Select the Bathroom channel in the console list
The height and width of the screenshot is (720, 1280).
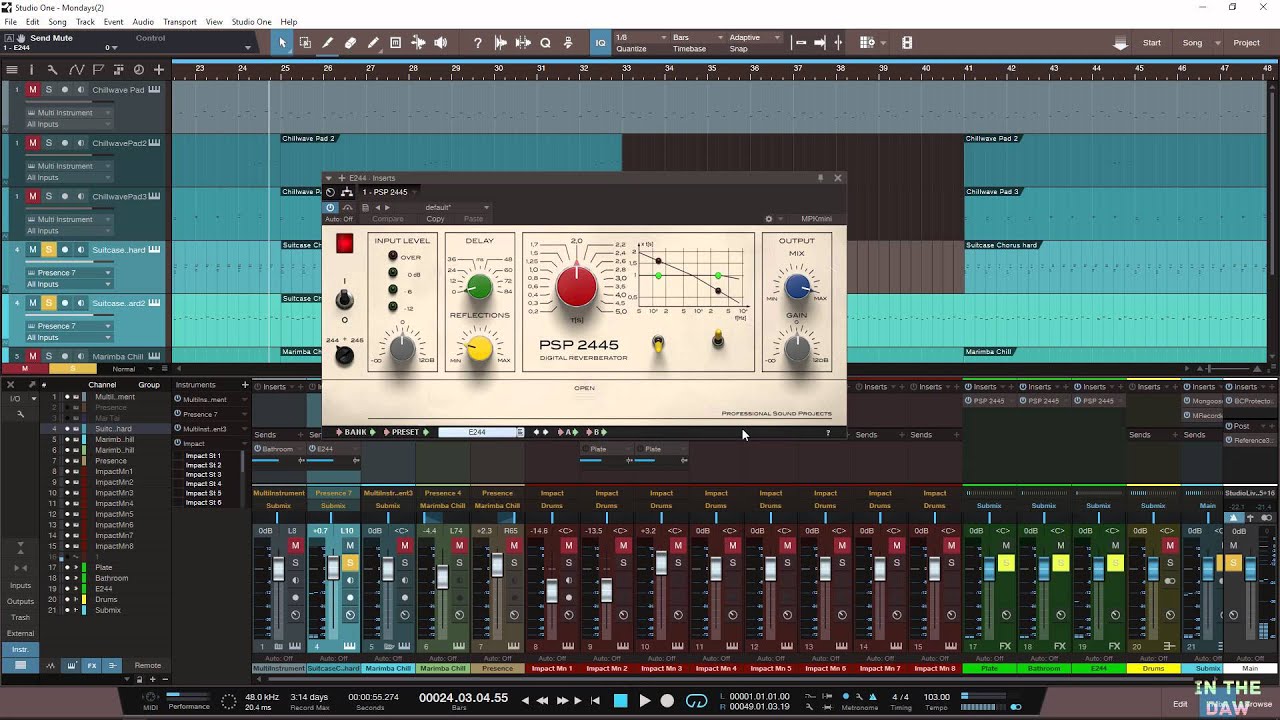[111, 578]
